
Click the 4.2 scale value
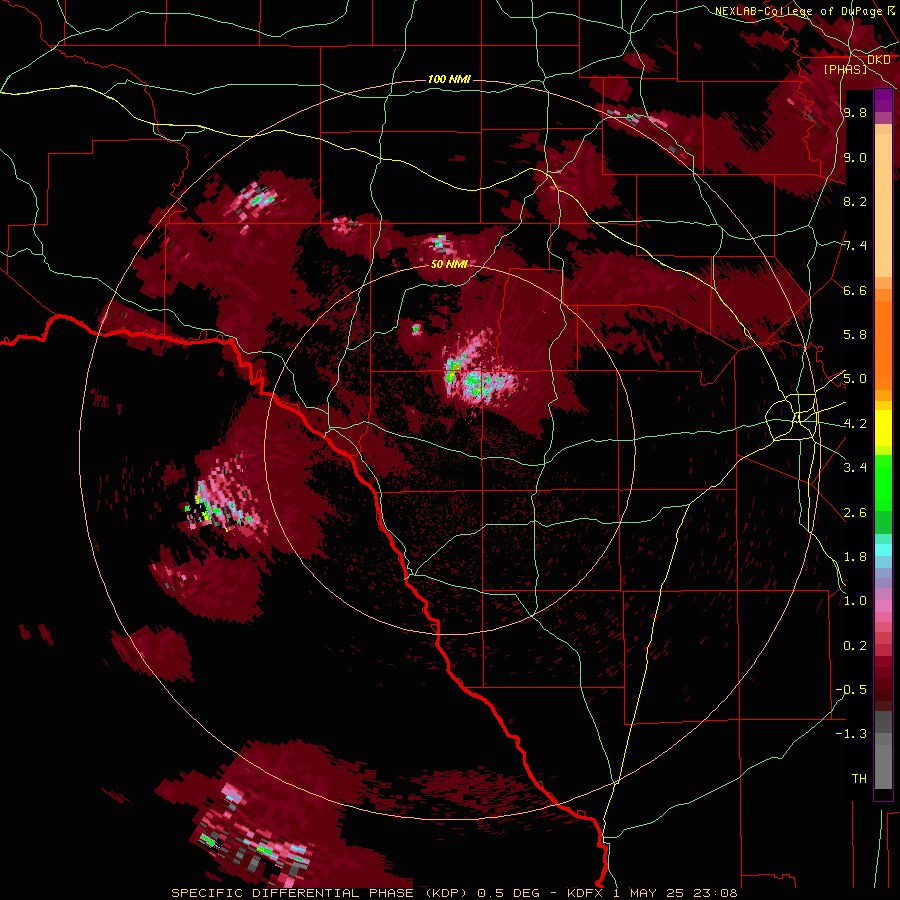tap(855, 424)
